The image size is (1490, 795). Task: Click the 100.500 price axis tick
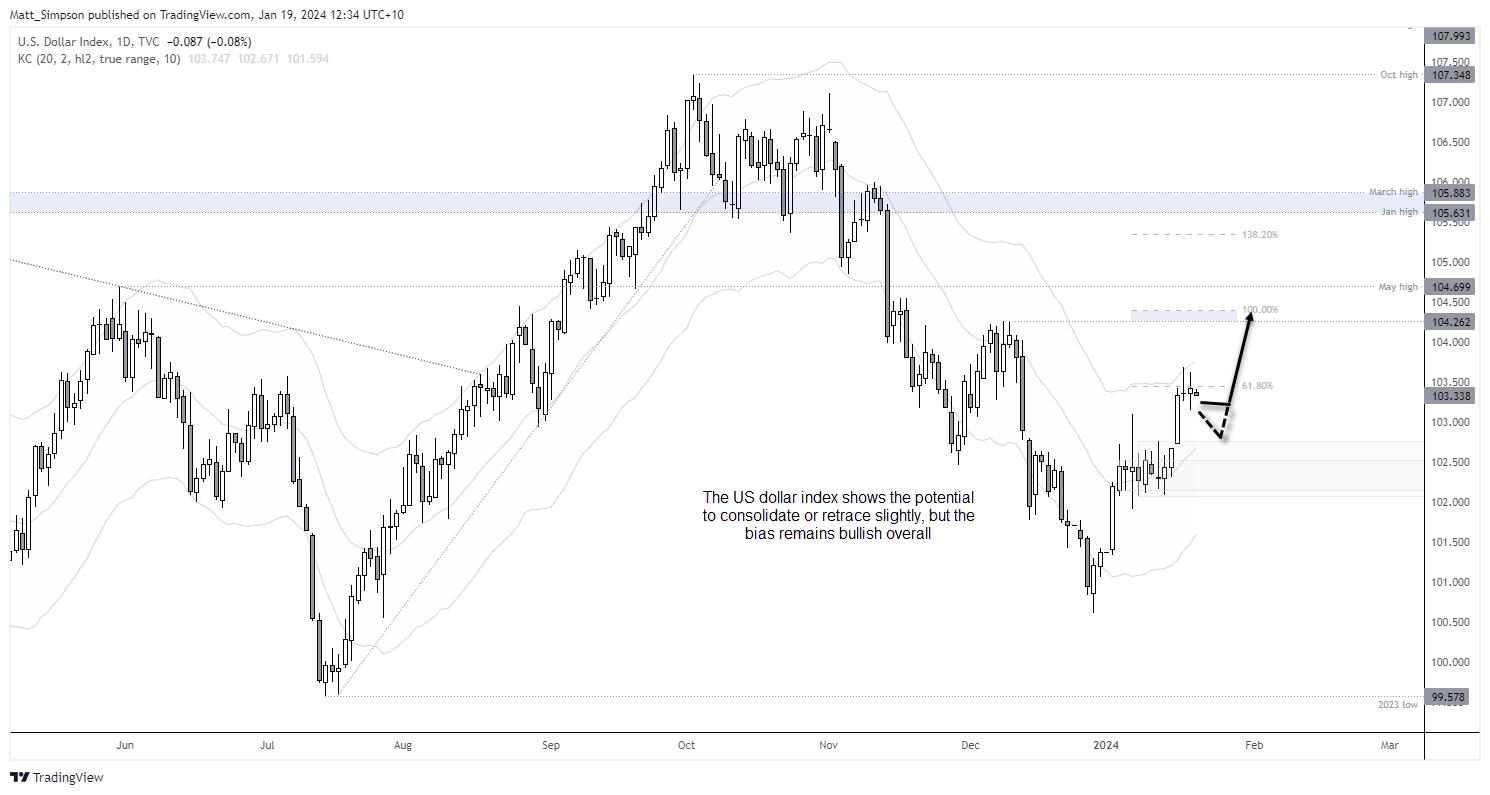(x=1449, y=622)
